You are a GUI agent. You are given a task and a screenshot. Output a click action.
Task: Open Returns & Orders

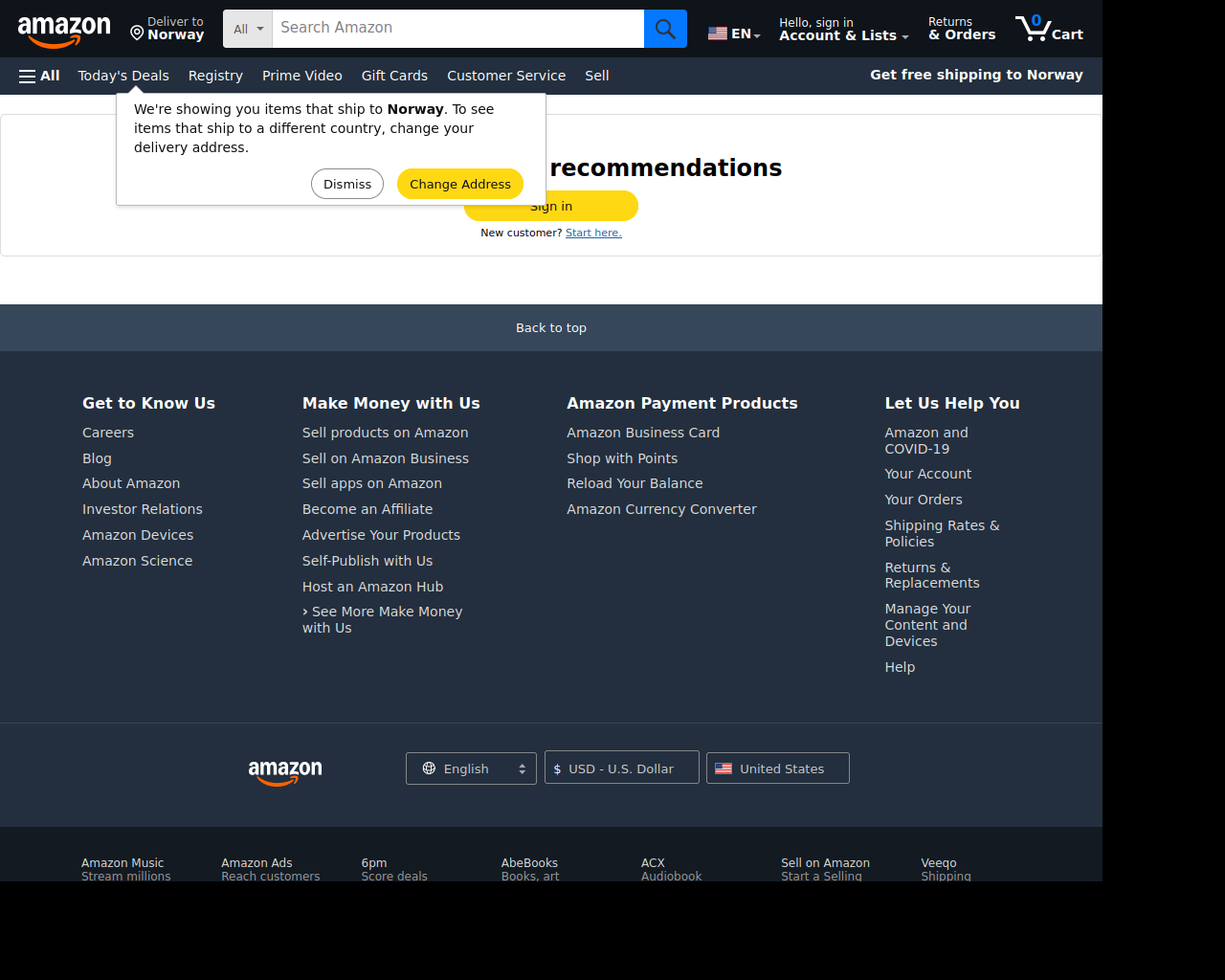962,29
